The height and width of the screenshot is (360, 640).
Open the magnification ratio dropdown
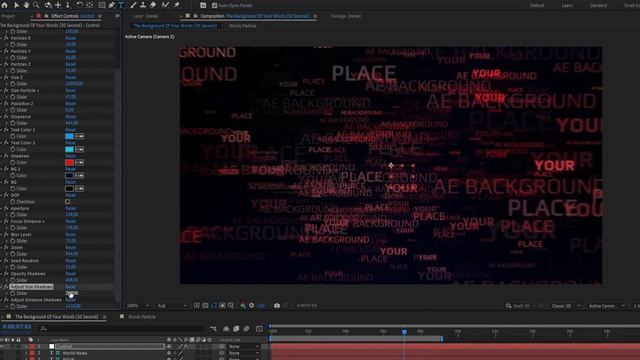click(138, 306)
